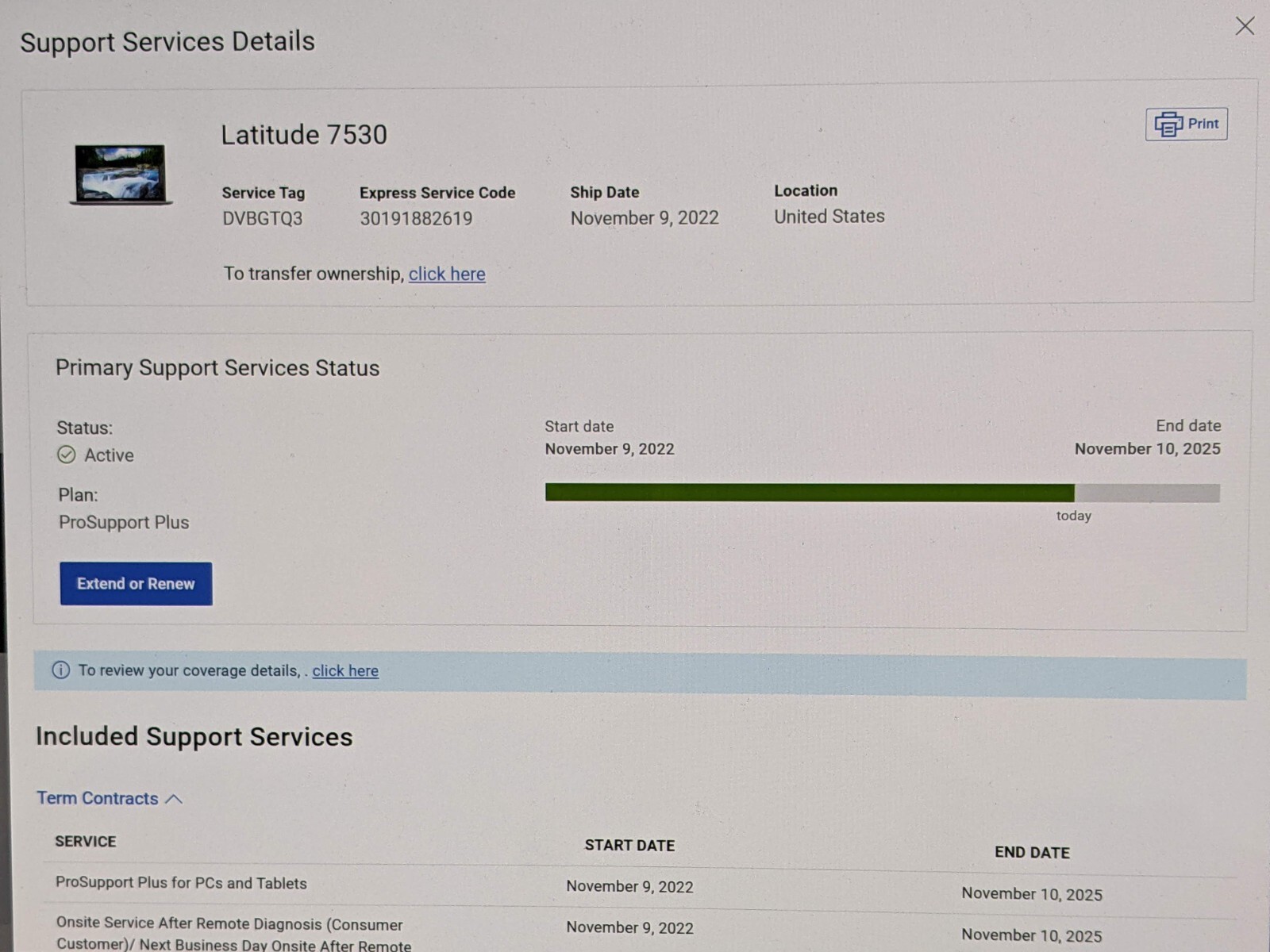Click the today marker label
This screenshot has height=952, width=1270.
[x=1073, y=516]
